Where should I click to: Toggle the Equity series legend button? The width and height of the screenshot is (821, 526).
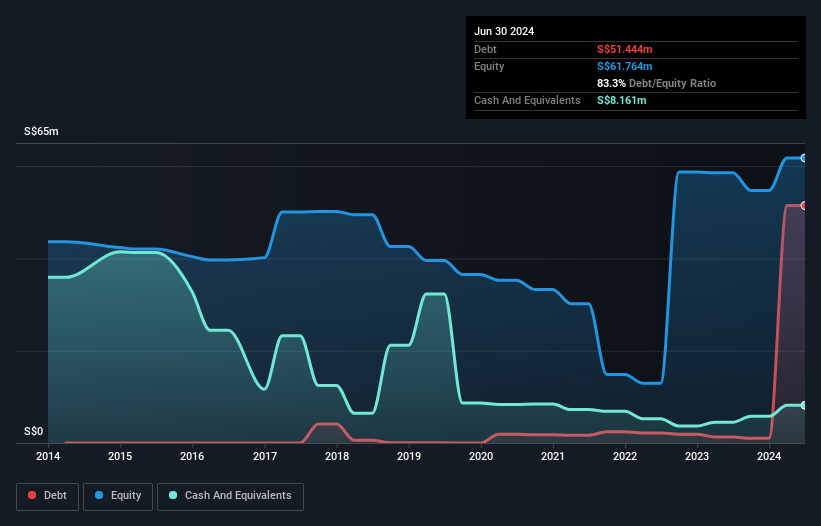click(118, 496)
